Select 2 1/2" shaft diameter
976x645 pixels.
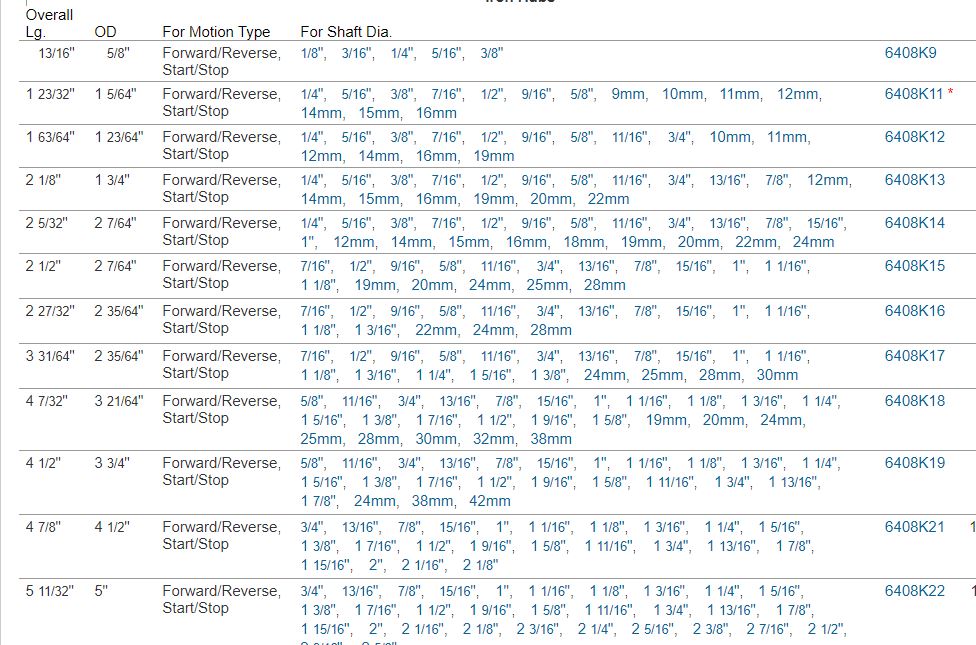(826, 629)
